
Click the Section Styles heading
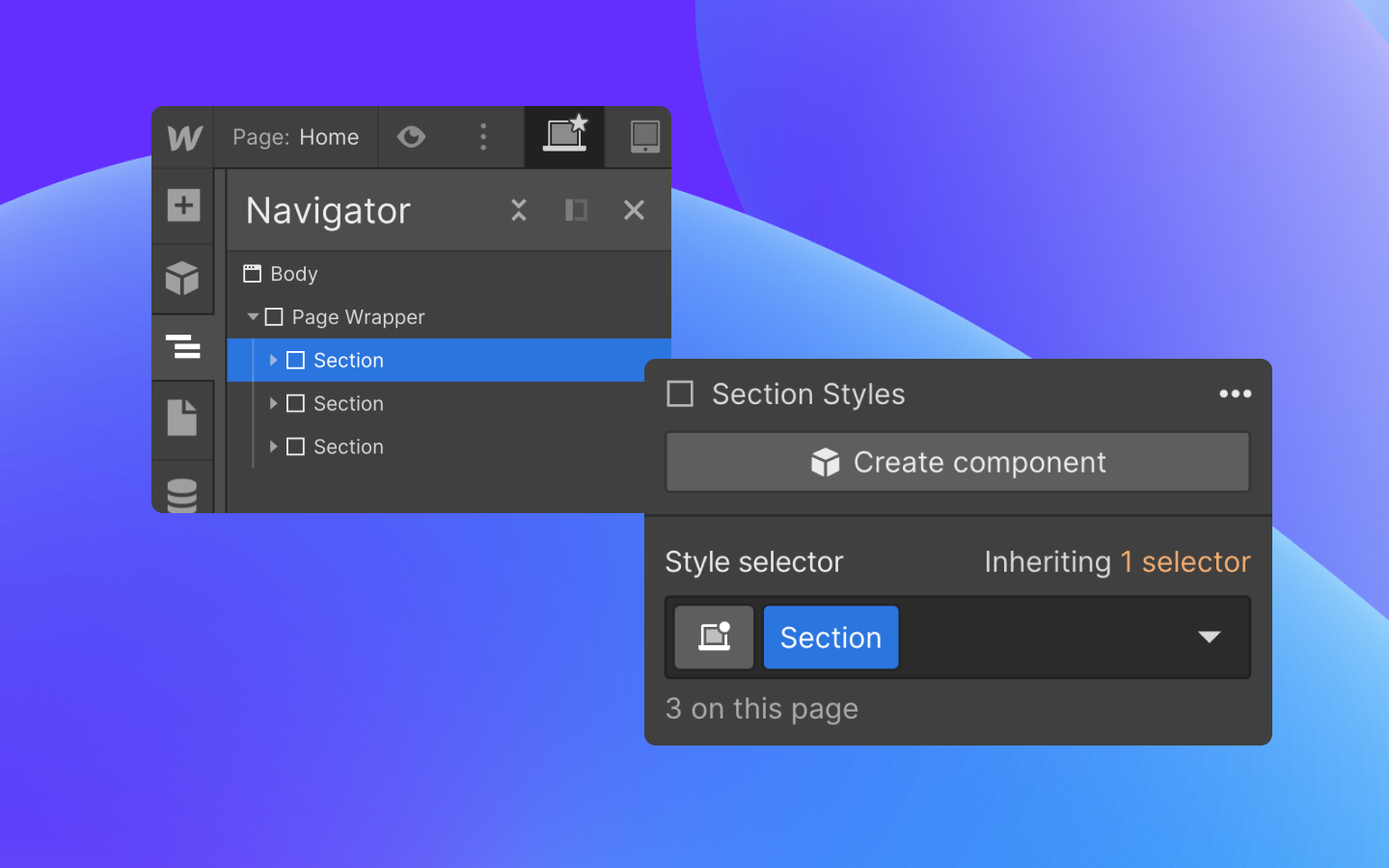808,393
